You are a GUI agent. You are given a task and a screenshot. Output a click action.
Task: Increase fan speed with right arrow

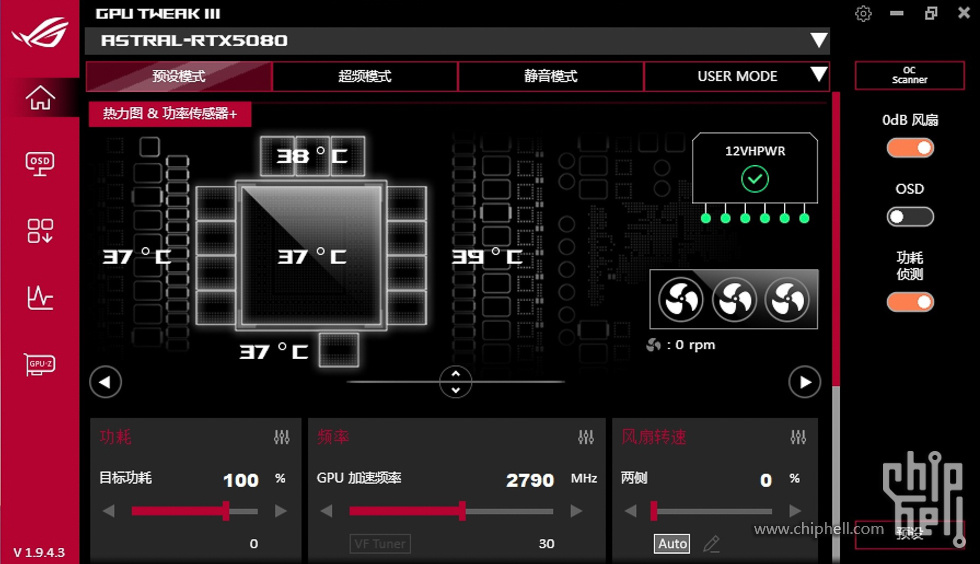click(x=795, y=511)
